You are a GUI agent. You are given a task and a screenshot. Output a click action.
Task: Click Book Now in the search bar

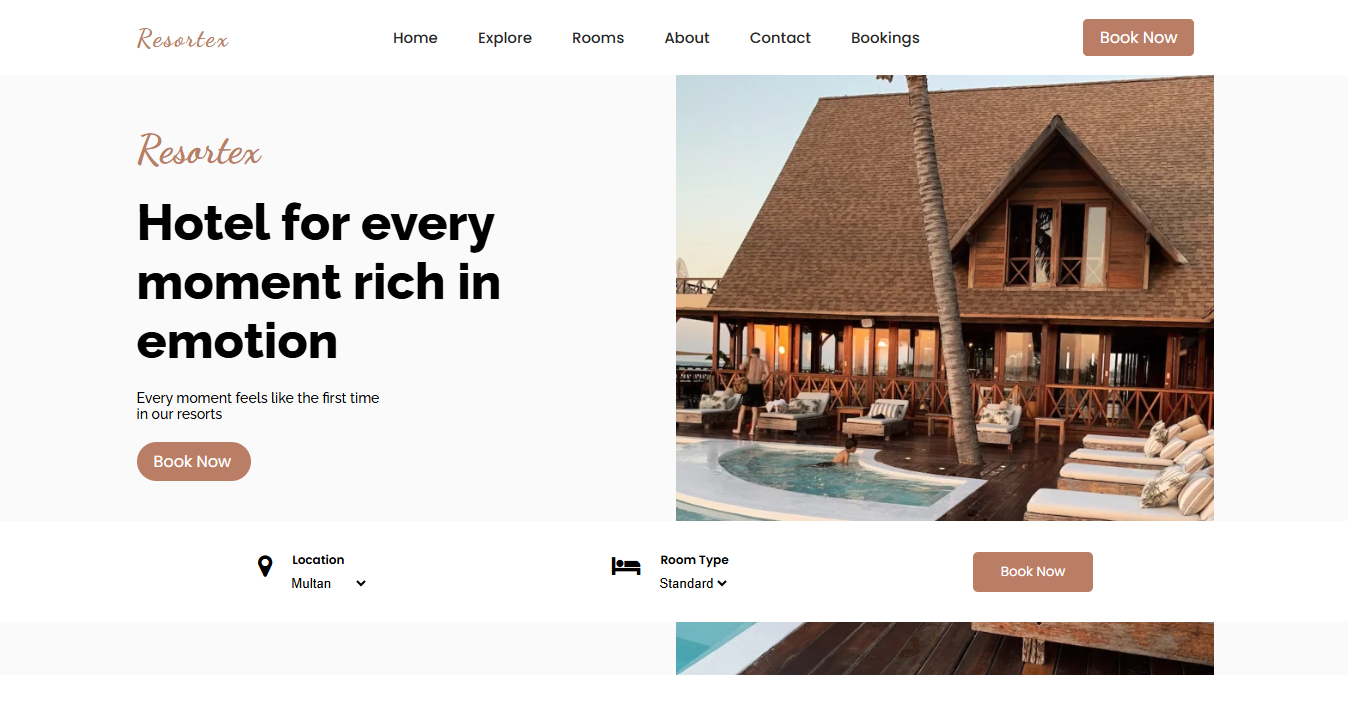click(x=1033, y=572)
